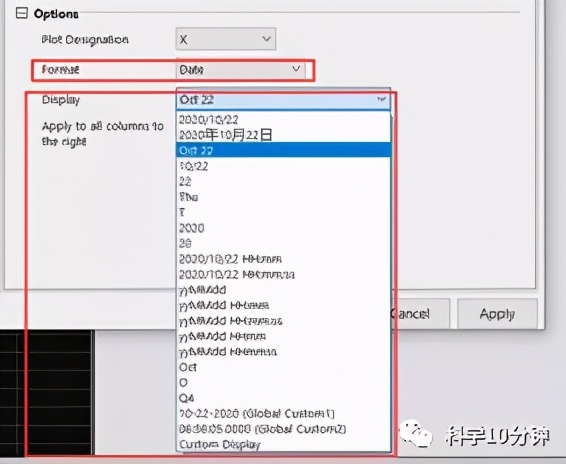This screenshot has width=566, height=464.
Task: Collapse the Options section minus box
Action: (x=22, y=13)
